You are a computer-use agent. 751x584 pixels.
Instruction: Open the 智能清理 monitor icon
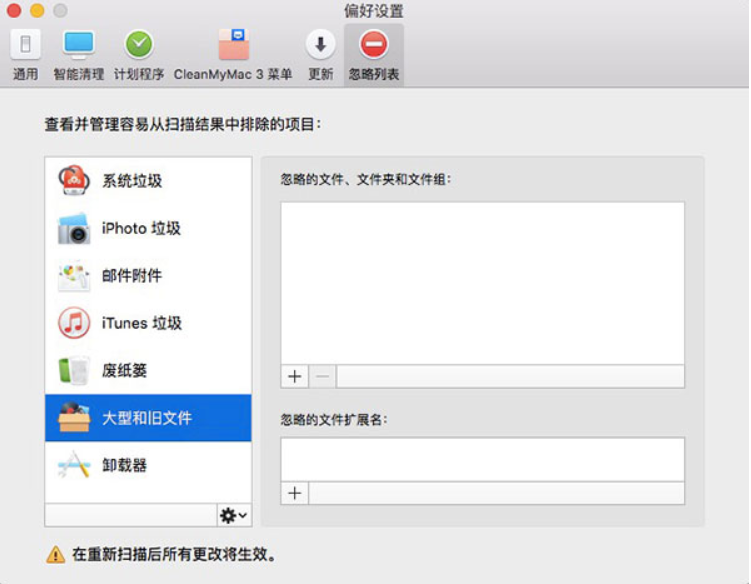click(79, 45)
